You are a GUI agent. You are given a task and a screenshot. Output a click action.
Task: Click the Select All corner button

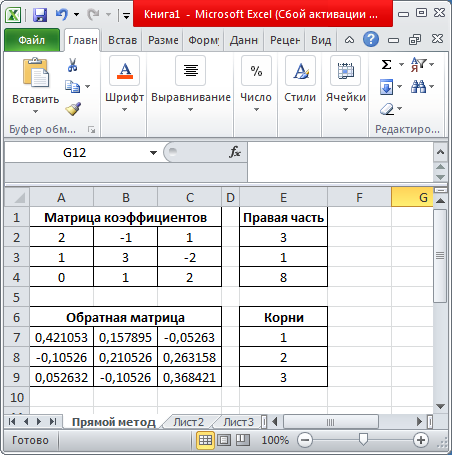(17, 197)
